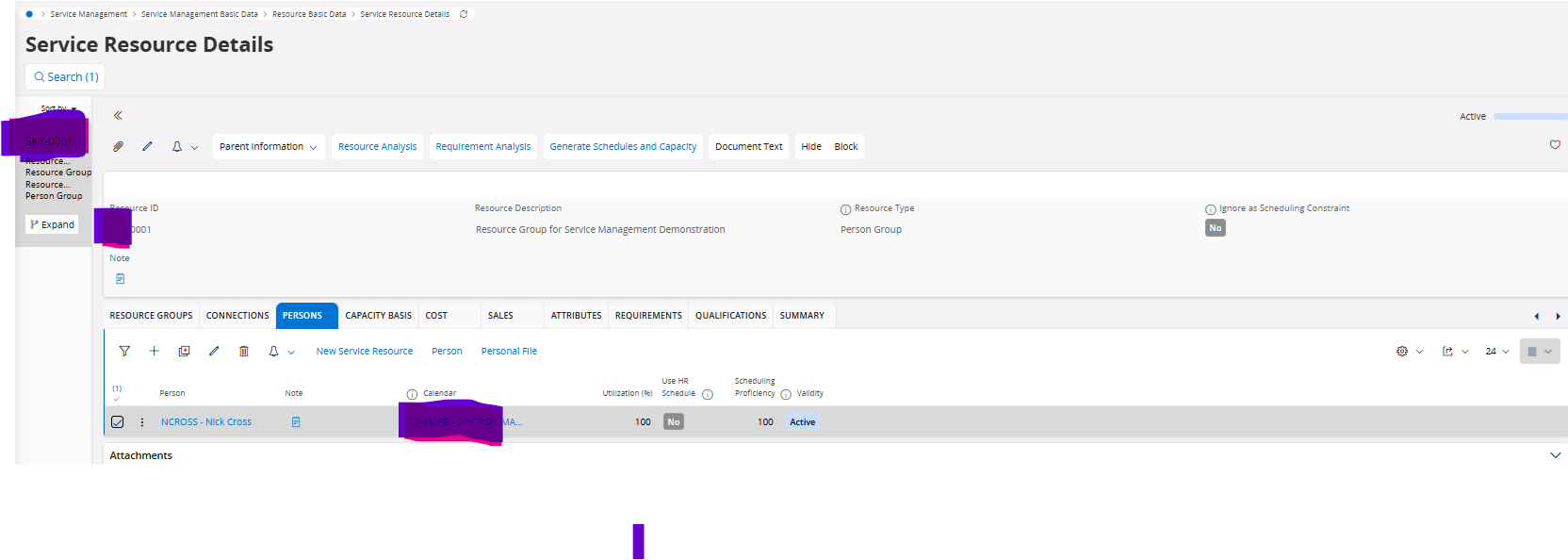This screenshot has height=560, width=1568.
Task: Open the Personal File link
Action: (x=509, y=352)
